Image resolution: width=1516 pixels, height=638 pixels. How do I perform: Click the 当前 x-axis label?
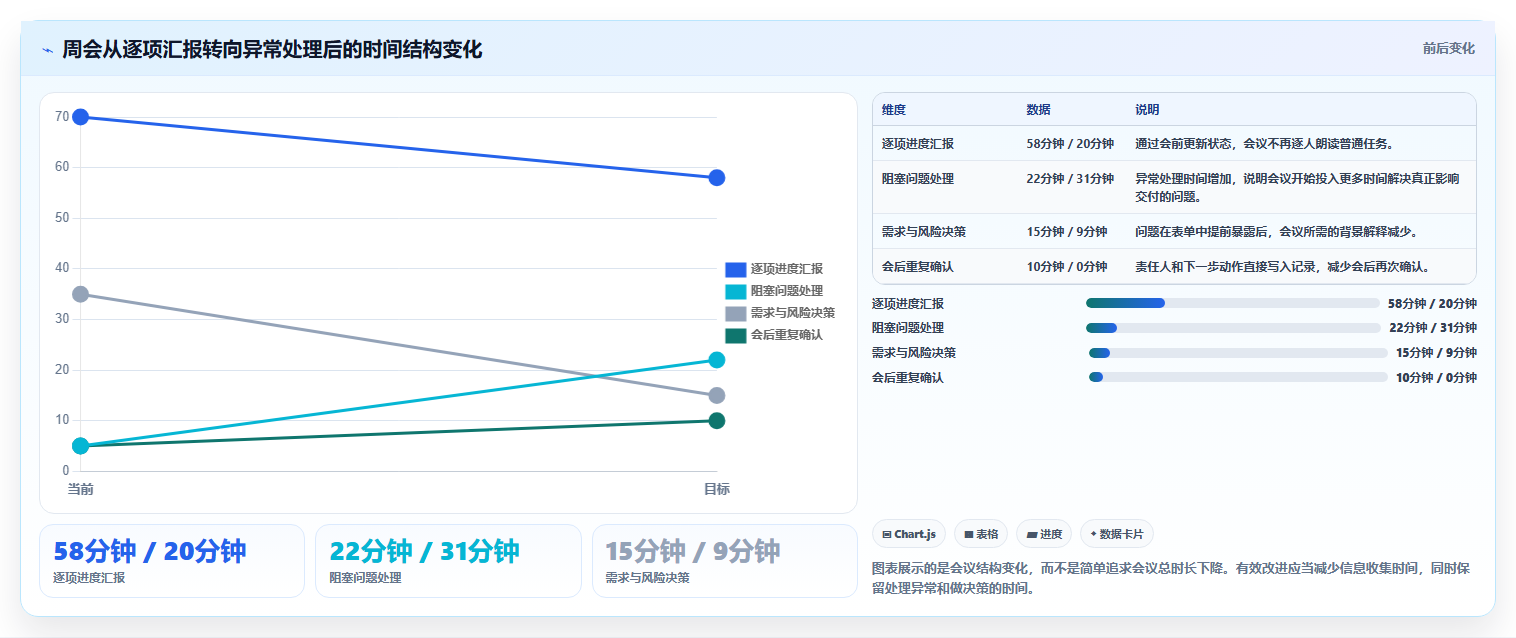[x=81, y=489]
